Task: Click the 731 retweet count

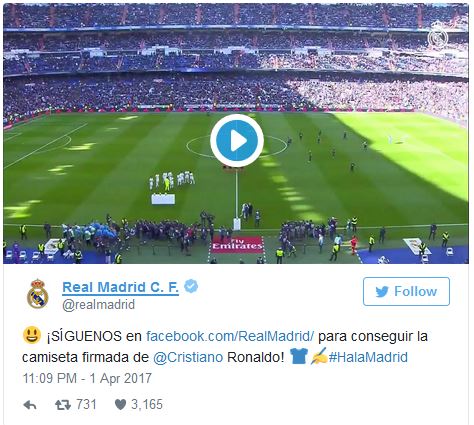Action: point(87,404)
